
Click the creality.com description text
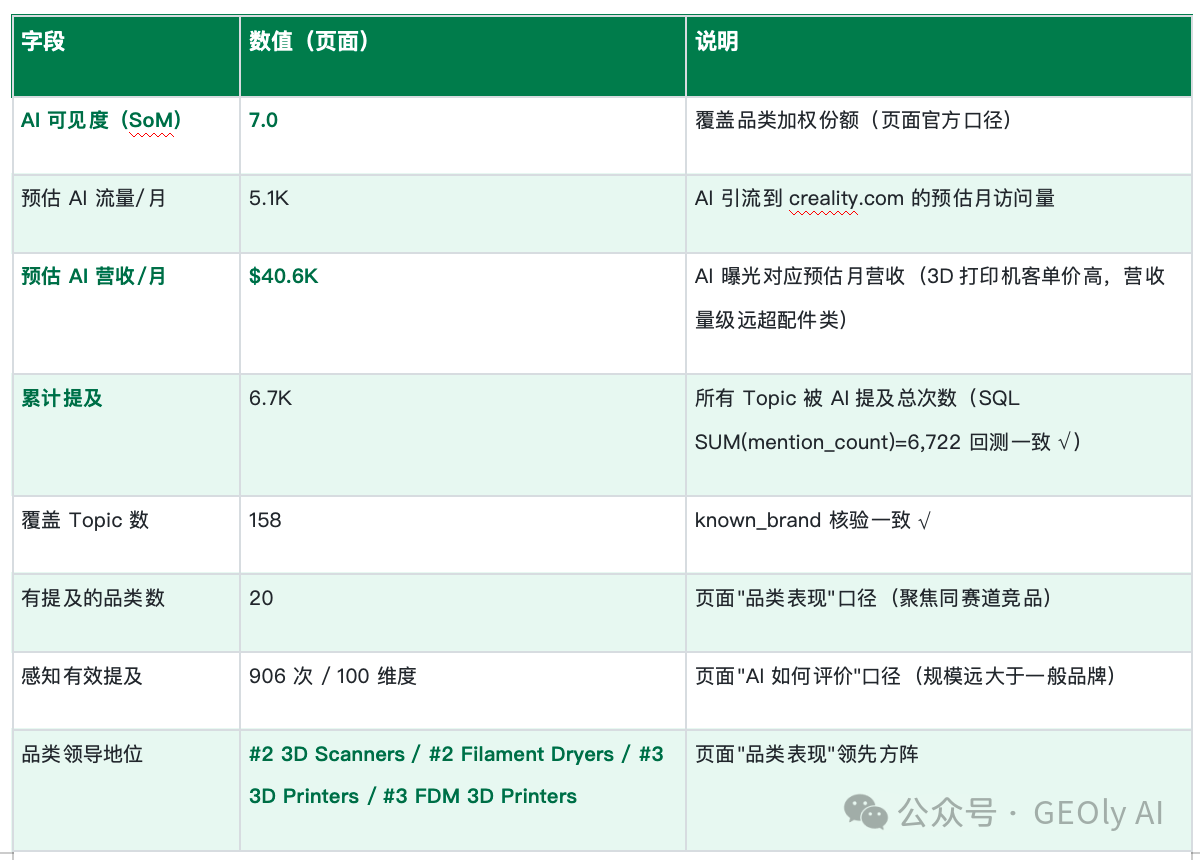(x=875, y=198)
